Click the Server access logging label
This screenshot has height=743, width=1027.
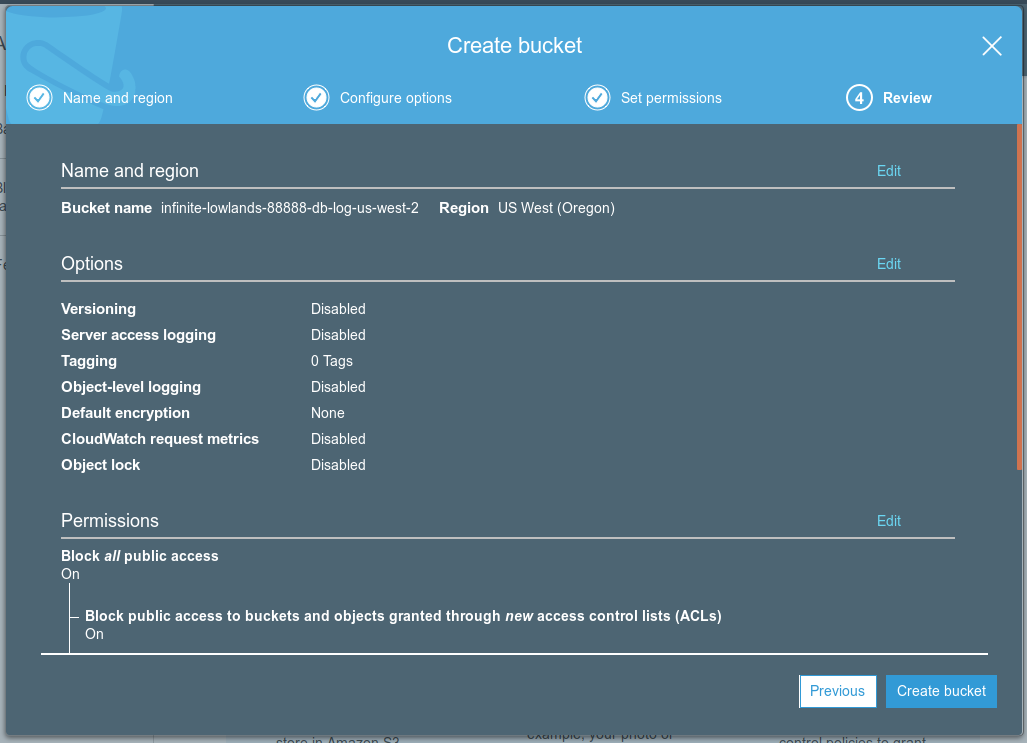[138, 335]
